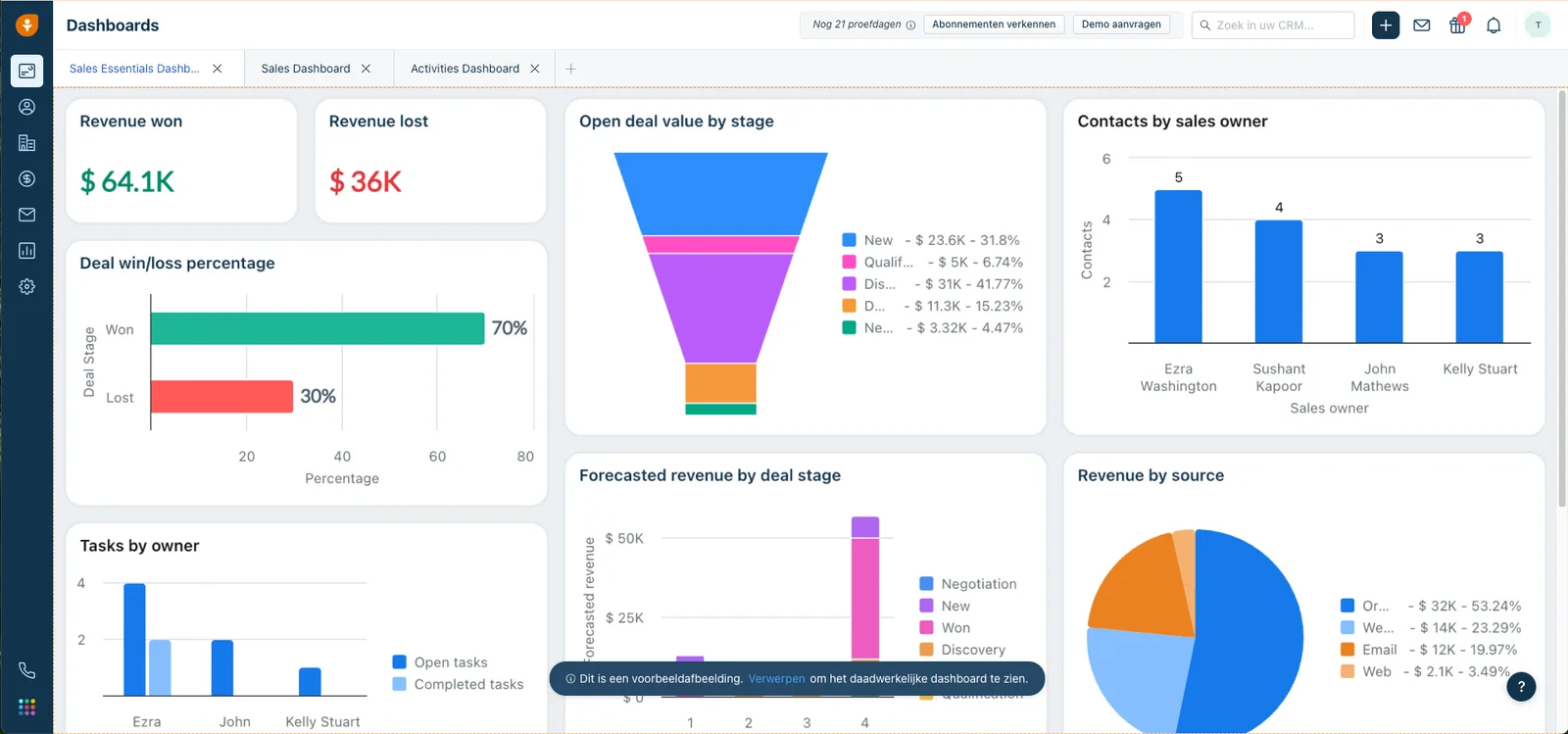This screenshot has height=734, width=1568.
Task: Click Demo aanvragen button
Action: 1121,24
